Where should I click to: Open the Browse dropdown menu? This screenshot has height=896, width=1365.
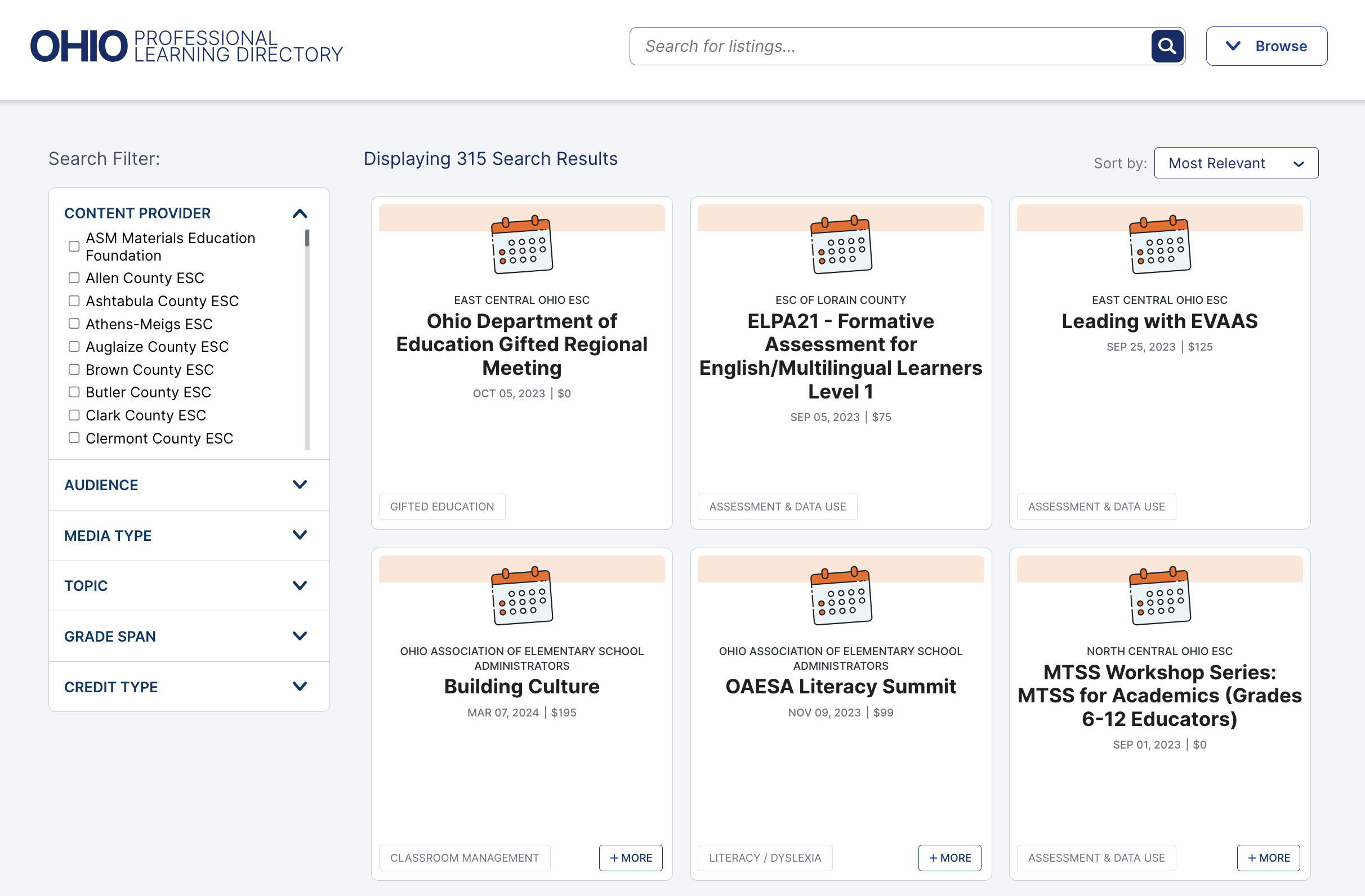(1266, 46)
